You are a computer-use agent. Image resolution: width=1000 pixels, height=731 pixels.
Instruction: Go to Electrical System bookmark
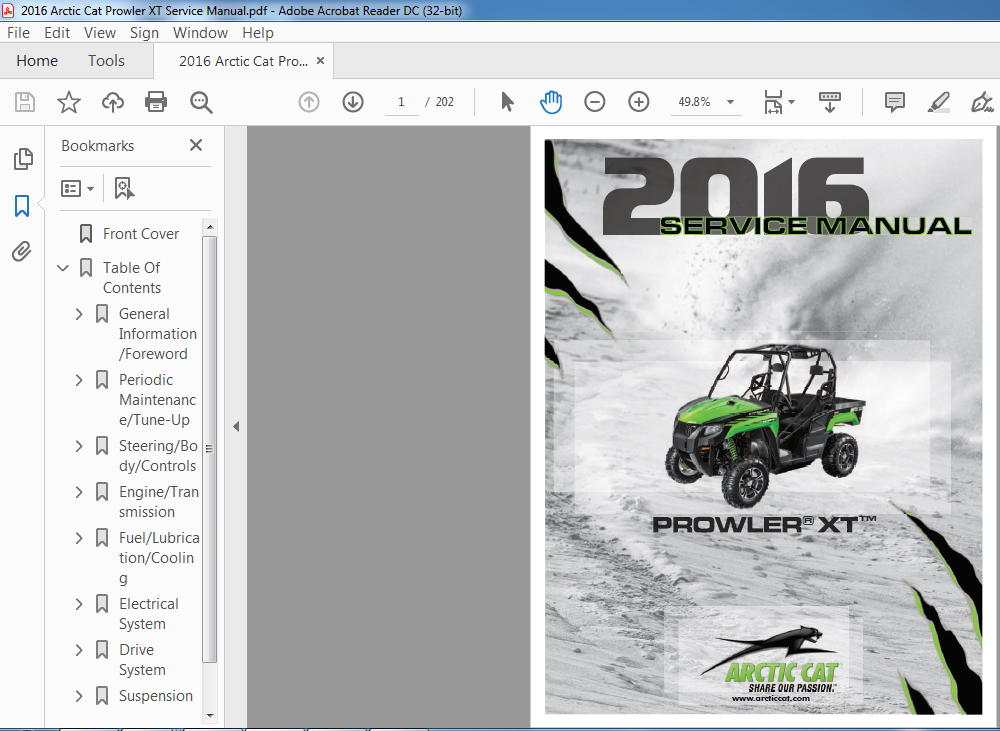pyautogui.click(x=149, y=614)
